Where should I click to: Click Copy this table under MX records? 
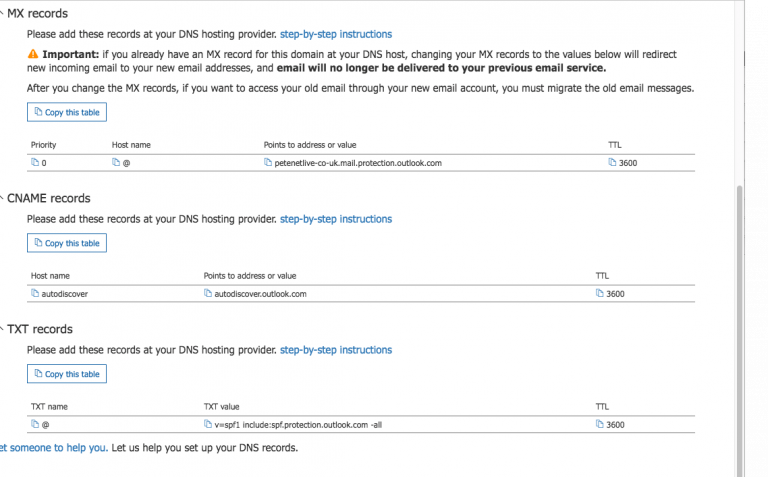pos(67,112)
